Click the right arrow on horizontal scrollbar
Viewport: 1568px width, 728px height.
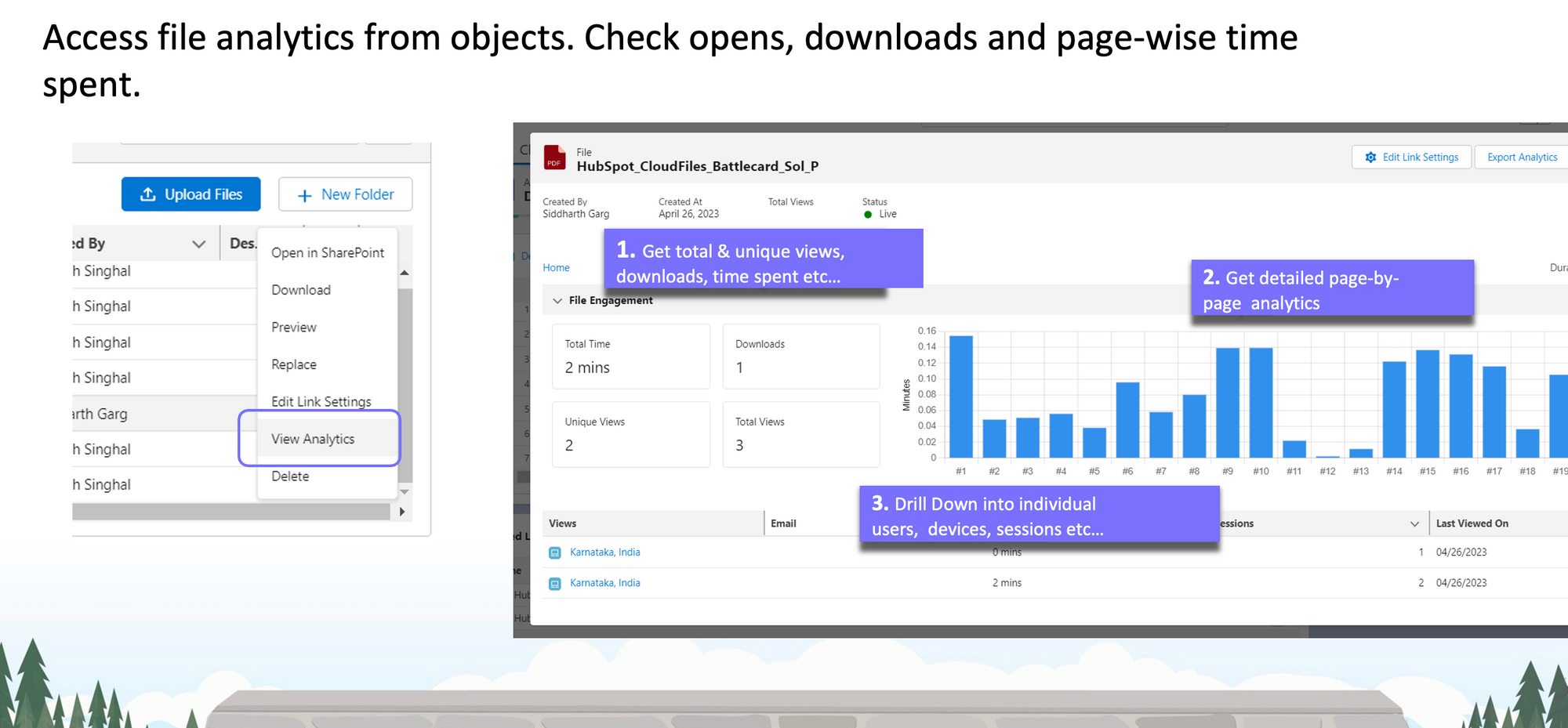click(x=402, y=512)
